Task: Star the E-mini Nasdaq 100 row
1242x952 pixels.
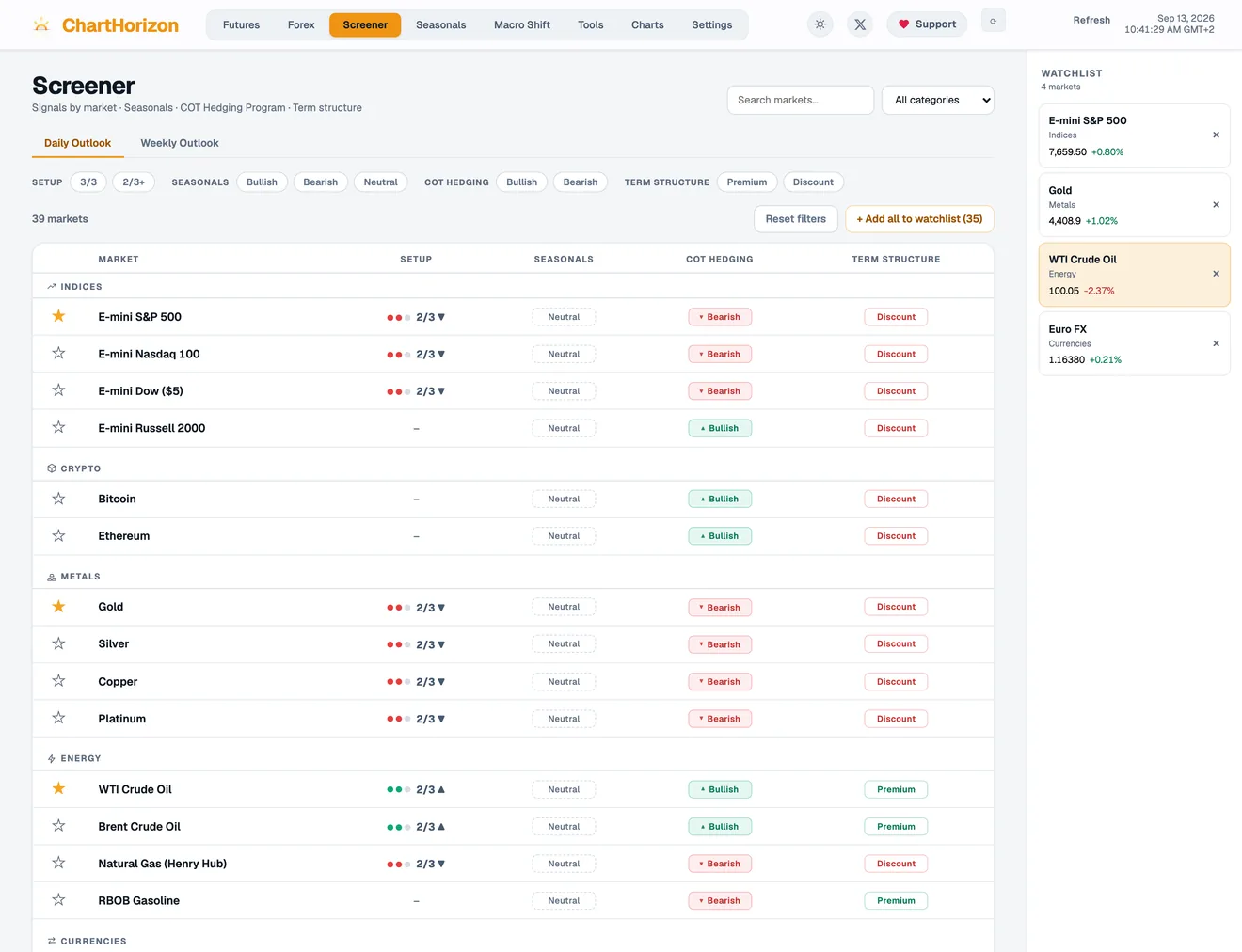Action: coord(58,354)
